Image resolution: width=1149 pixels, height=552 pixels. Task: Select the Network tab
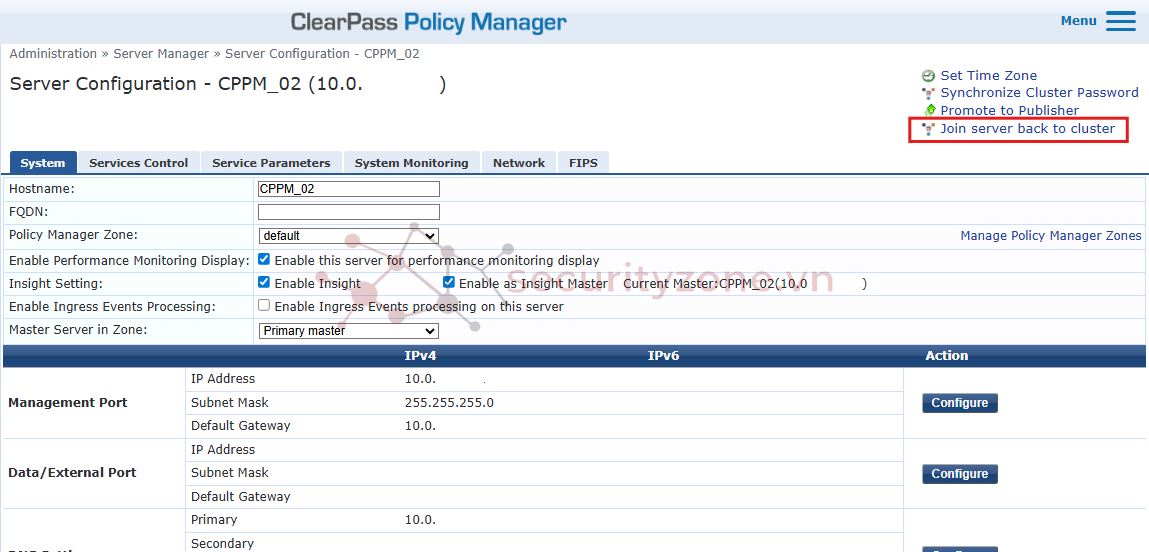coord(518,163)
